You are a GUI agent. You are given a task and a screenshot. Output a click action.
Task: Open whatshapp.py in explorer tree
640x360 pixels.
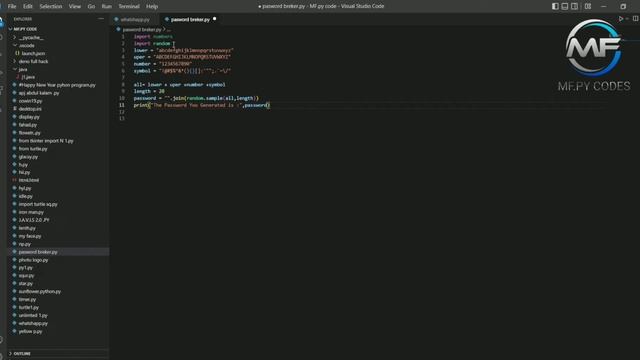(33, 323)
